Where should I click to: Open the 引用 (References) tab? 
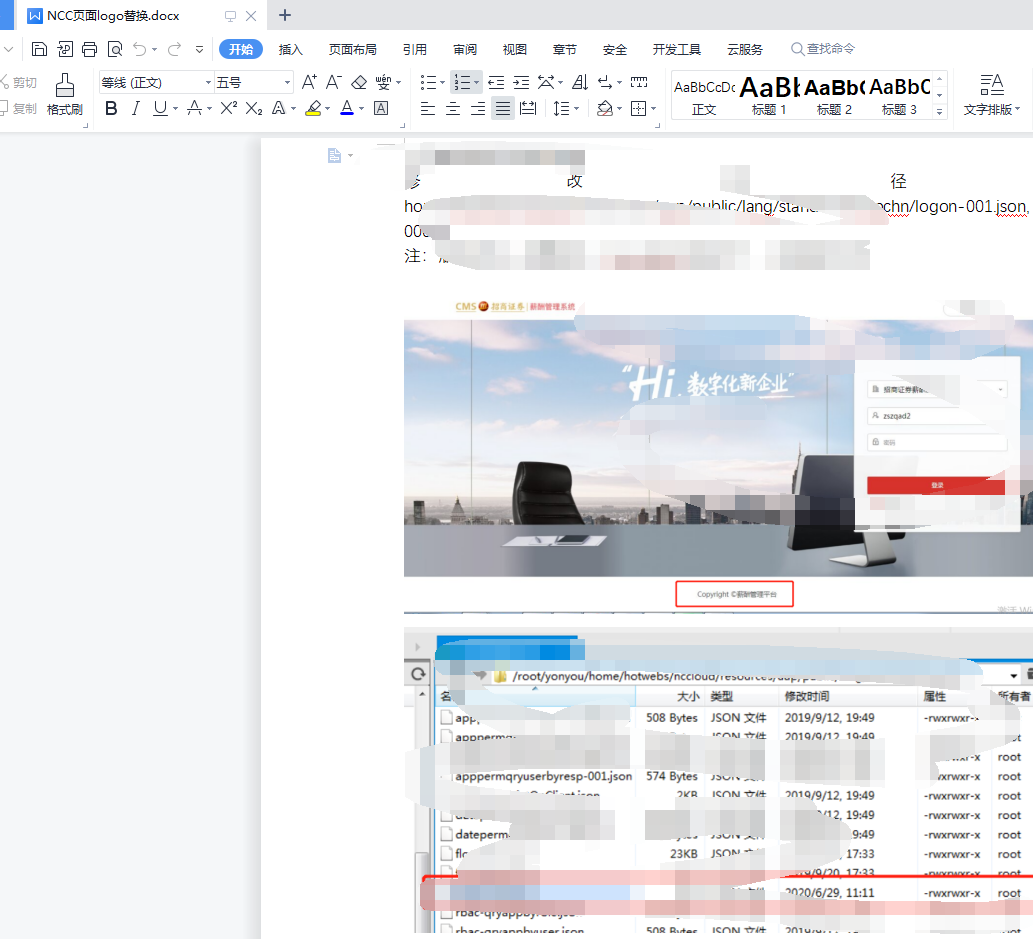click(414, 49)
